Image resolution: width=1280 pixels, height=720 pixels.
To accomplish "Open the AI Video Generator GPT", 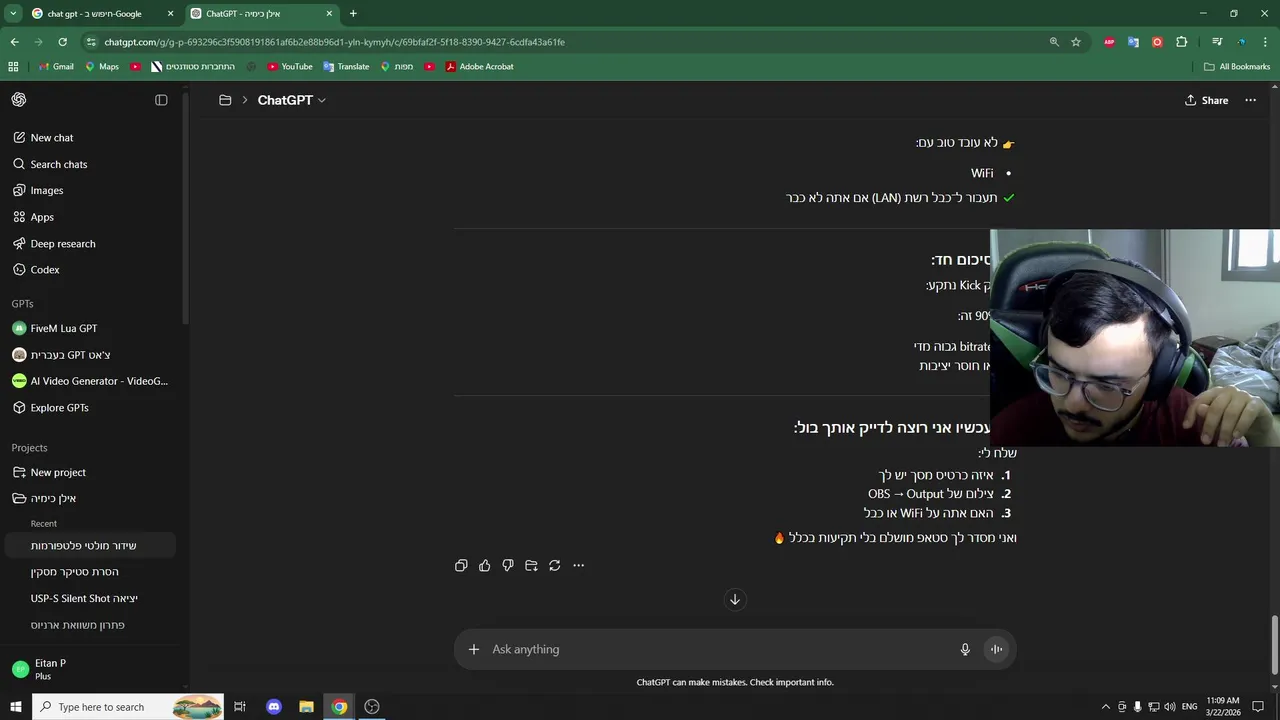I will click(x=90, y=381).
